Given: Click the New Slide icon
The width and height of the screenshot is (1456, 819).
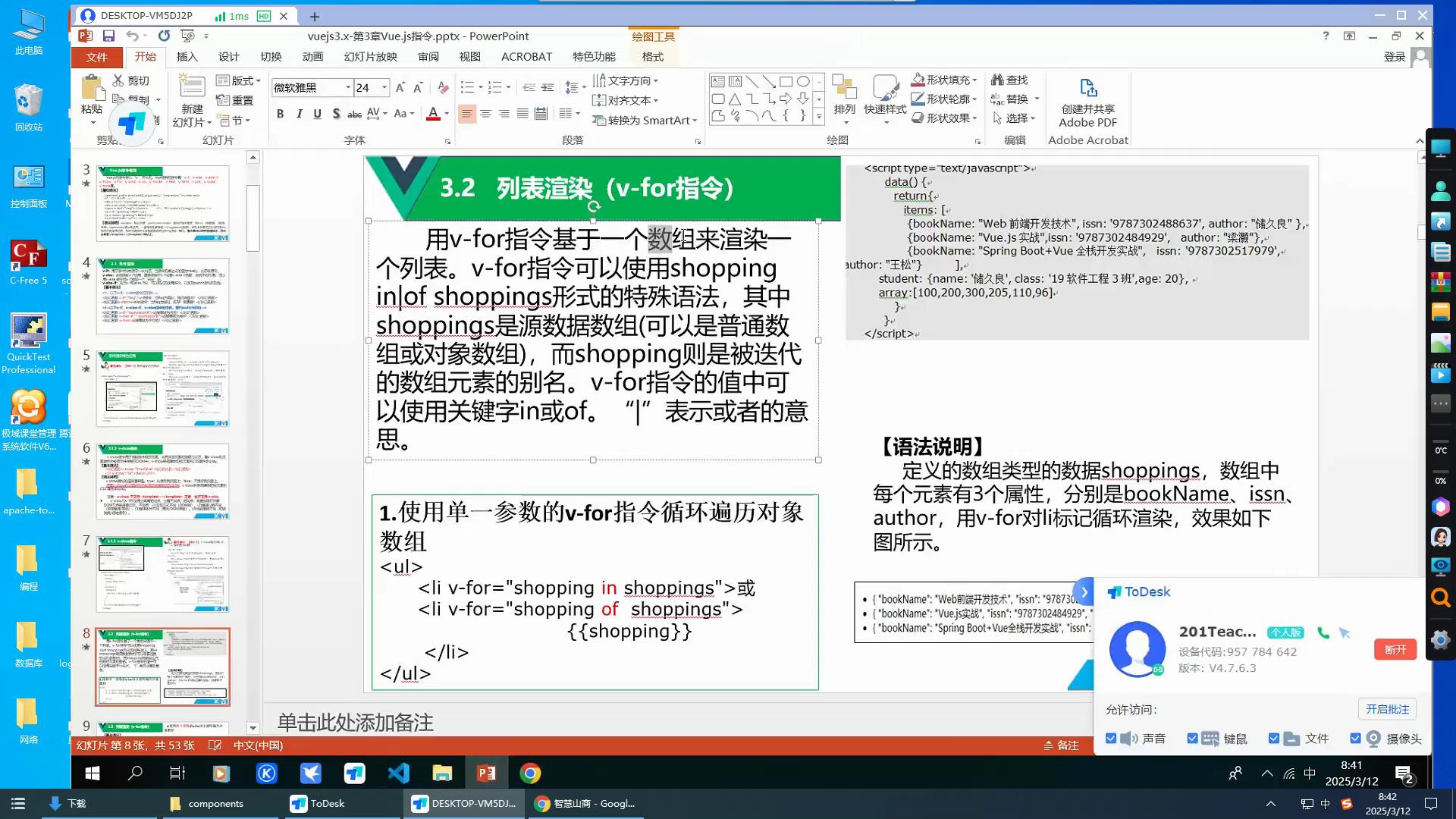Looking at the screenshot, I should [191, 89].
